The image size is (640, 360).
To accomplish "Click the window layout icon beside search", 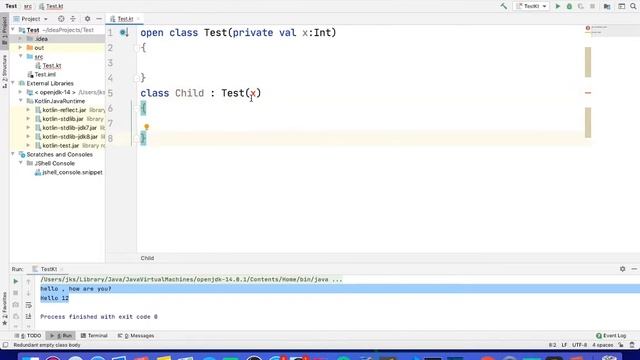I will click(621, 6).
